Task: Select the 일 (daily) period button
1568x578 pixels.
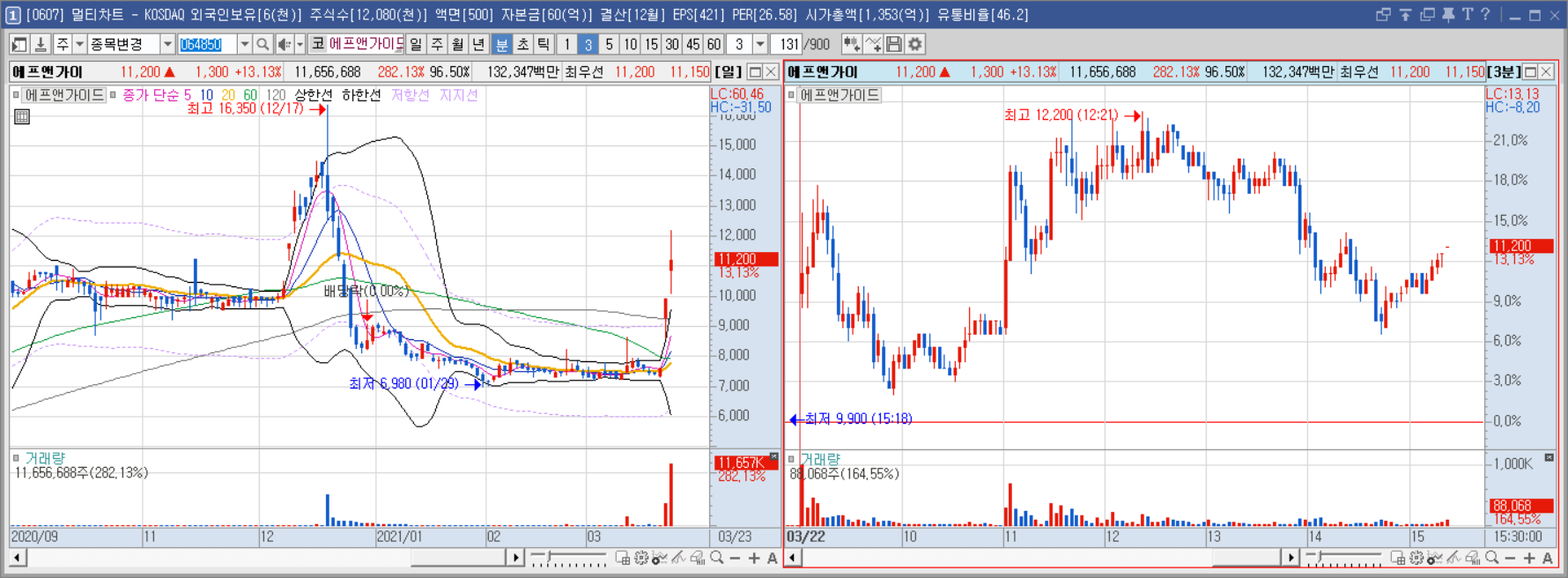Action: [416, 44]
